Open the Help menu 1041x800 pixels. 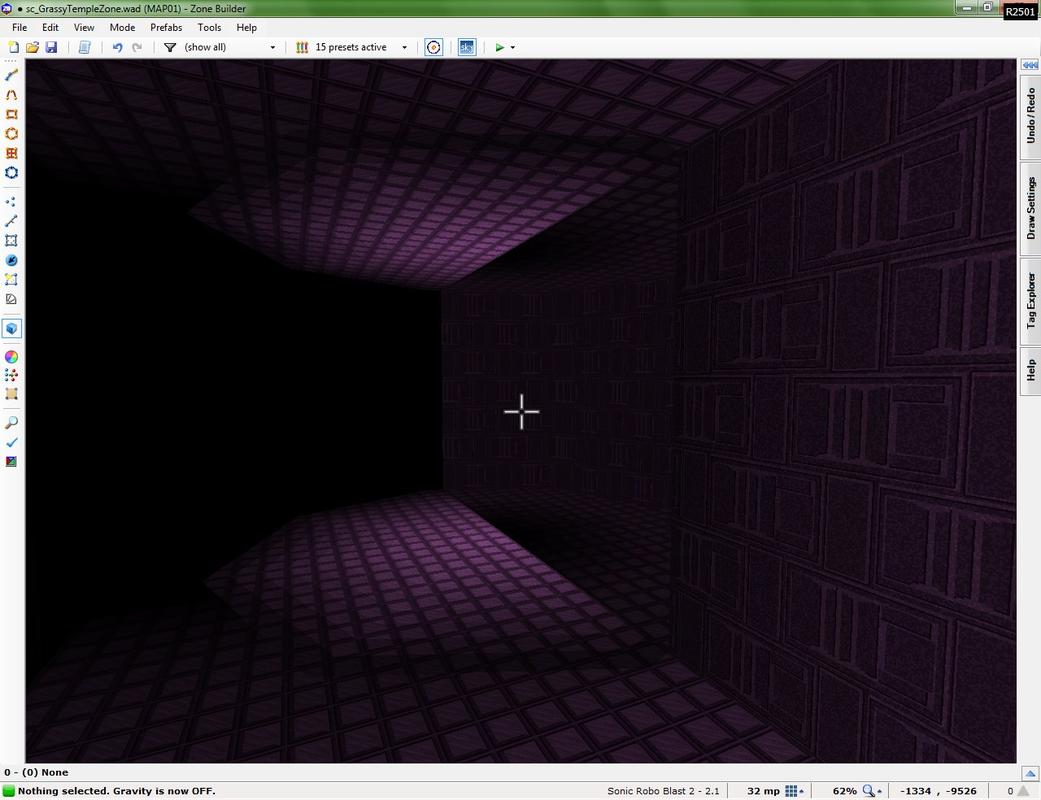coord(246,27)
